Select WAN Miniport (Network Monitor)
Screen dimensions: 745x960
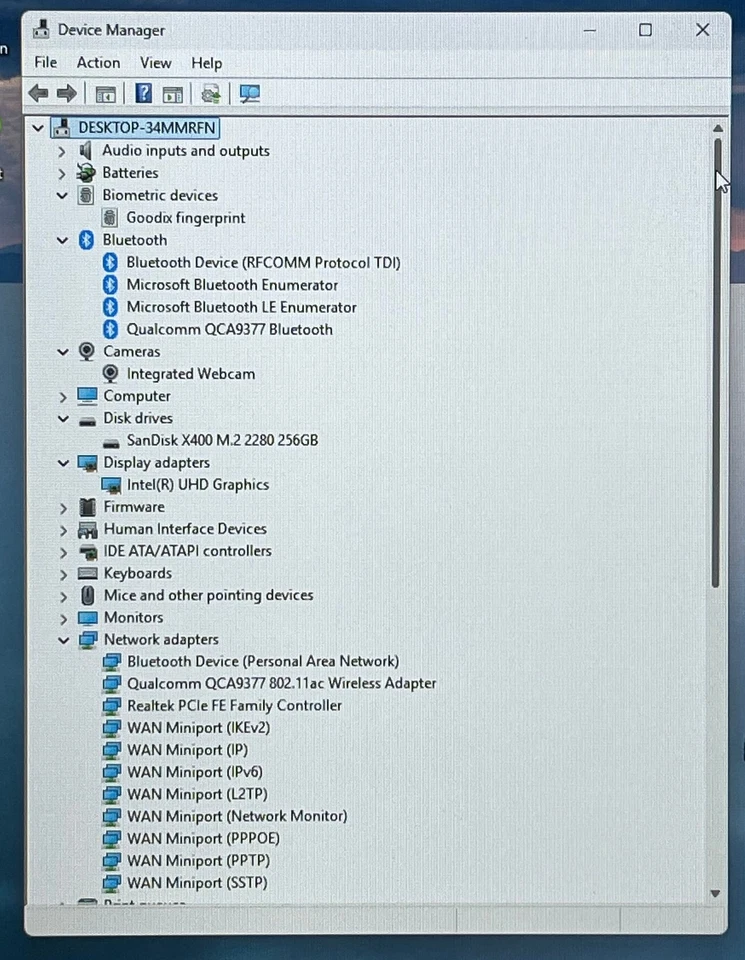coord(237,816)
